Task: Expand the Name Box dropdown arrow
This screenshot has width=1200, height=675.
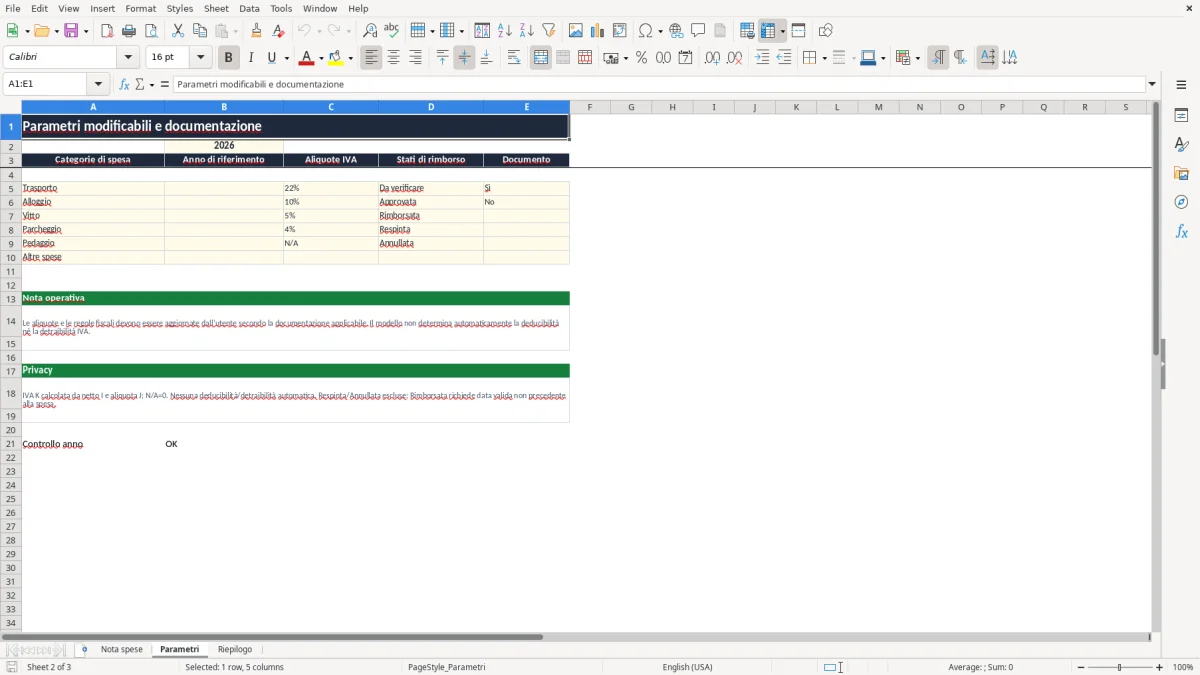Action: click(x=98, y=84)
